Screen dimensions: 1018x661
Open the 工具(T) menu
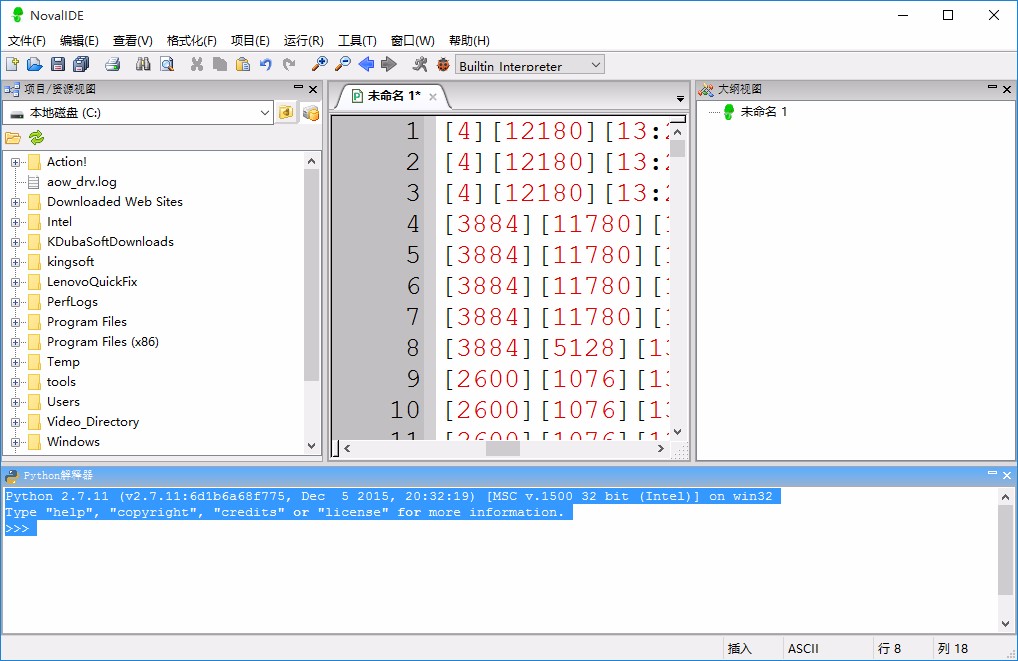click(x=357, y=41)
